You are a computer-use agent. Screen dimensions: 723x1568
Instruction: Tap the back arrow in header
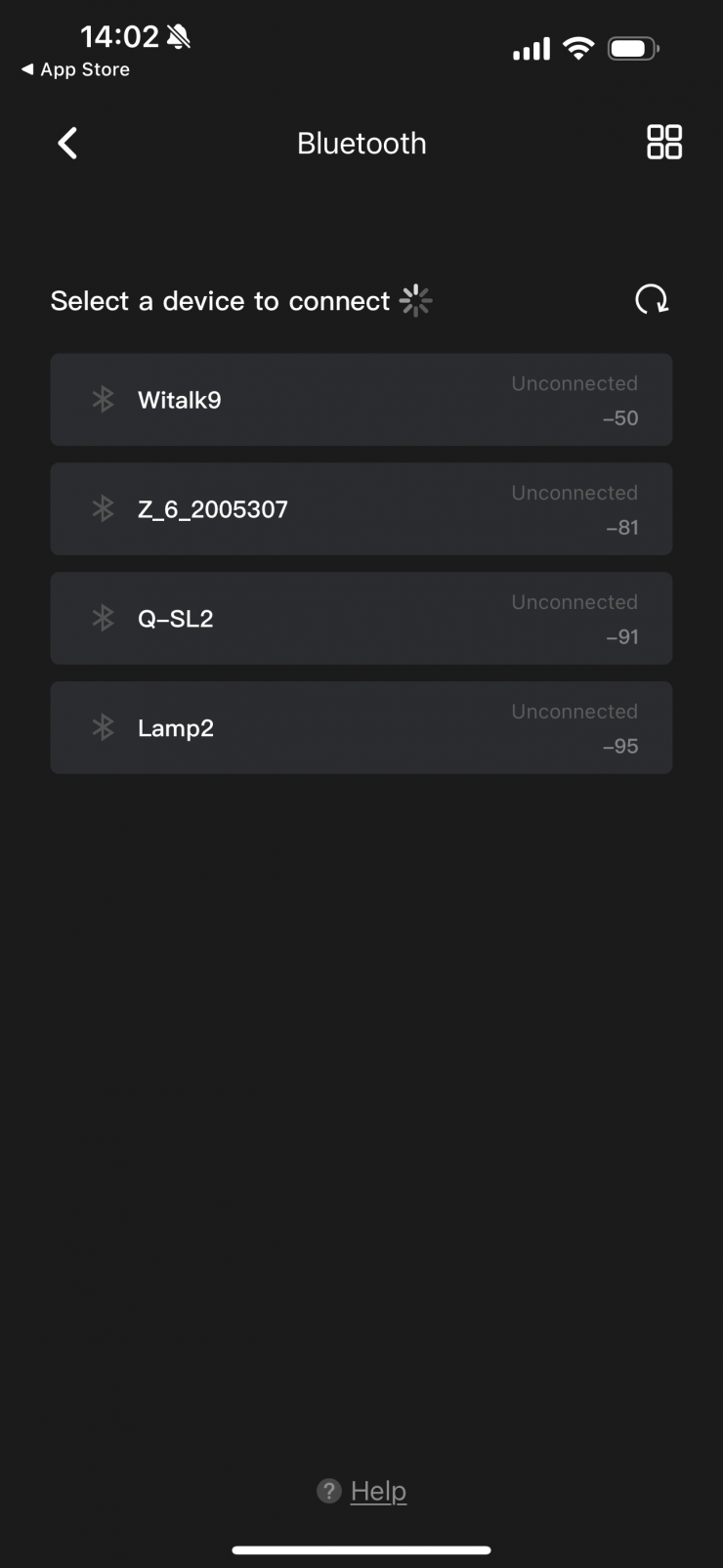pyautogui.click(x=67, y=144)
